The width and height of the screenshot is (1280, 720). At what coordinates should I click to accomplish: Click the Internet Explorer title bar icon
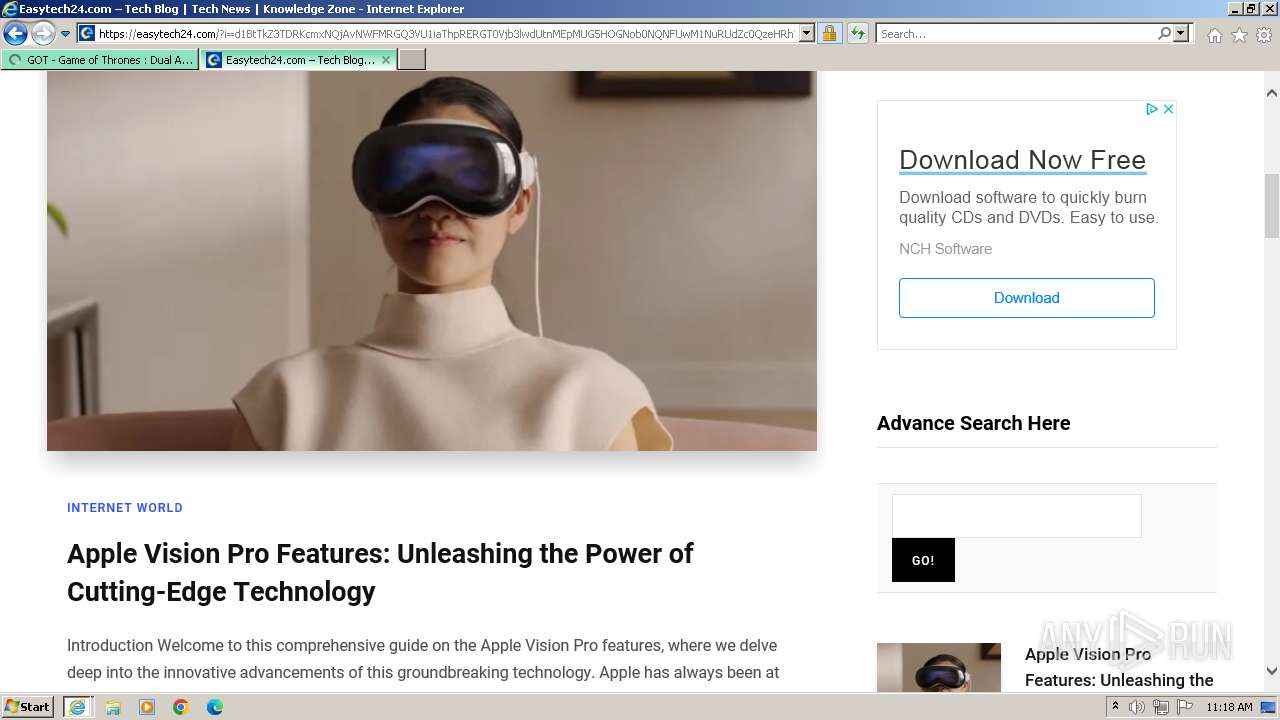tap(10, 9)
